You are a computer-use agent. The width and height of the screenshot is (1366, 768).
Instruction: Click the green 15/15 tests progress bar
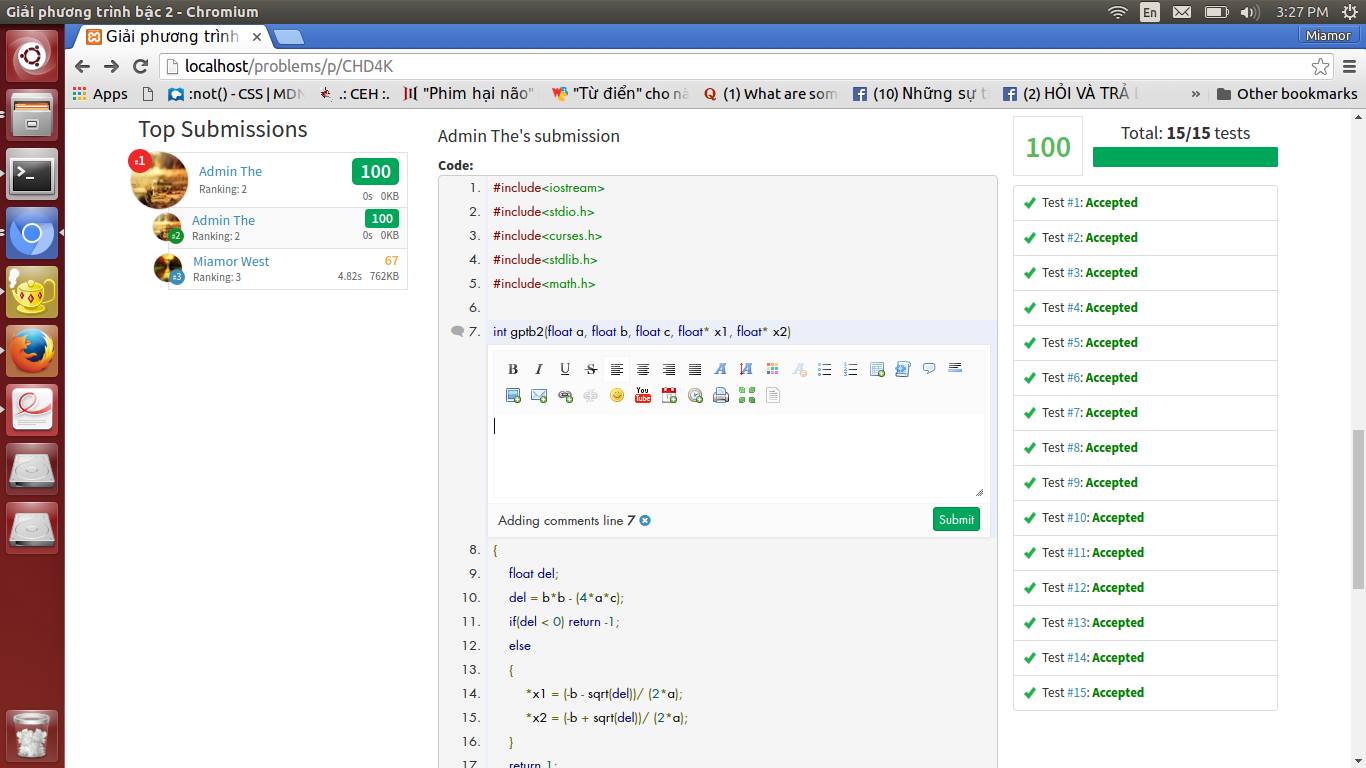click(x=1185, y=157)
